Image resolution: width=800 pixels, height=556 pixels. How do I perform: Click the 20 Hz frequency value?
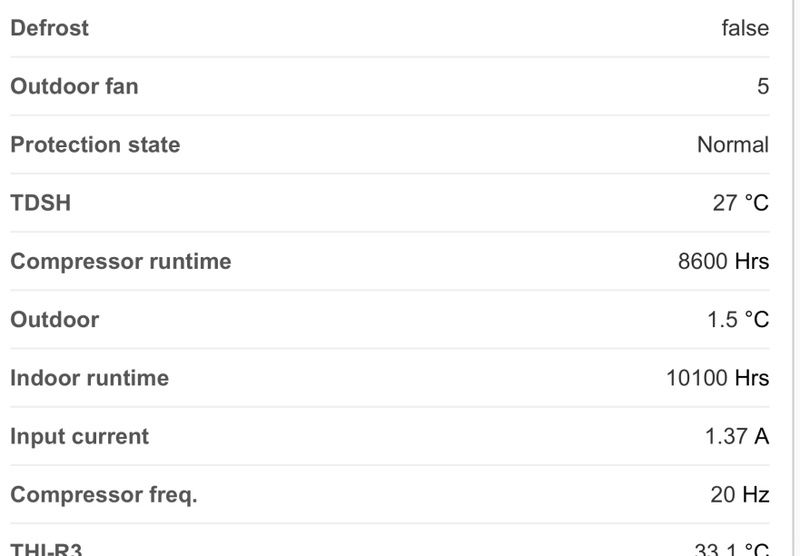coord(740,495)
